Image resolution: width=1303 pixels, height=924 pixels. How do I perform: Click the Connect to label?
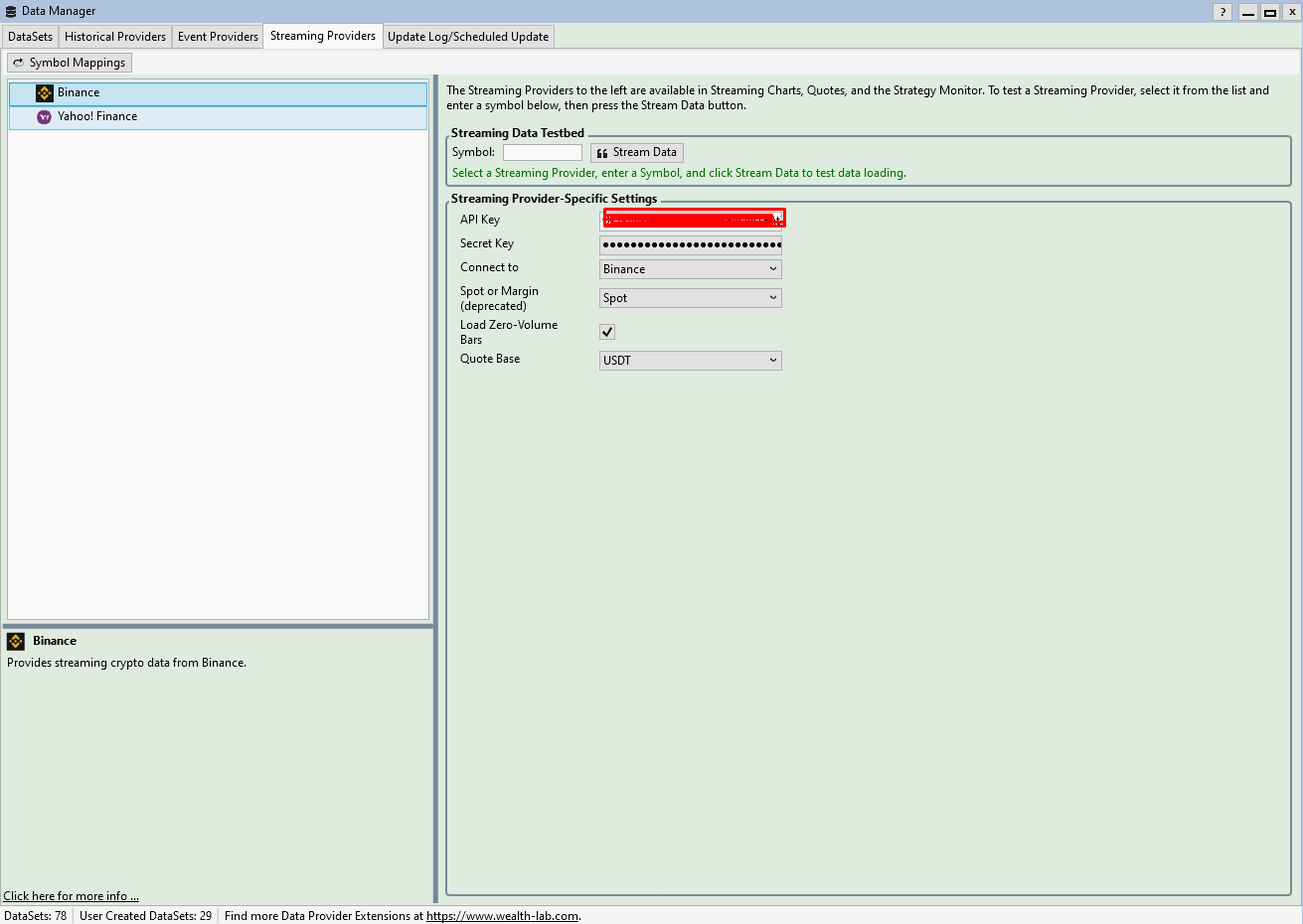[489, 267]
